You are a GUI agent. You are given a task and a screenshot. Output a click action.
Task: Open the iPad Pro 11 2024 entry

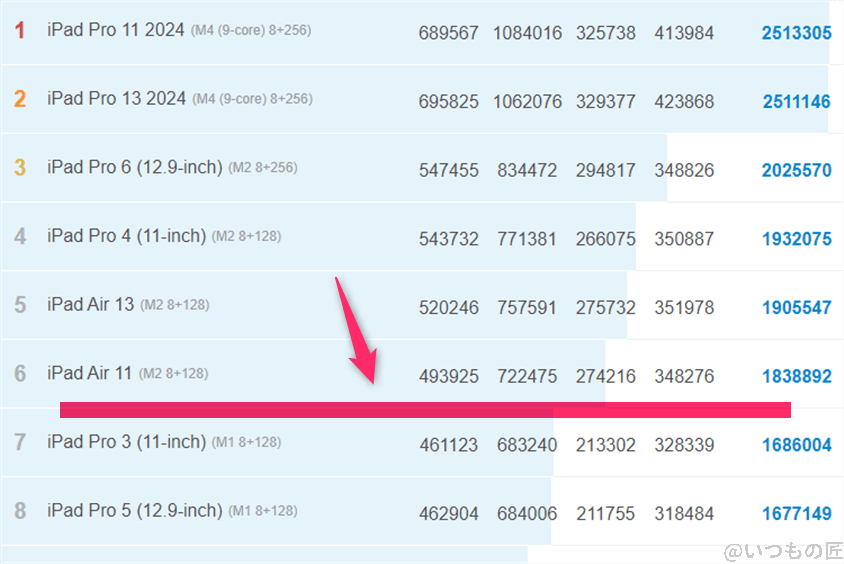[x=115, y=31]
